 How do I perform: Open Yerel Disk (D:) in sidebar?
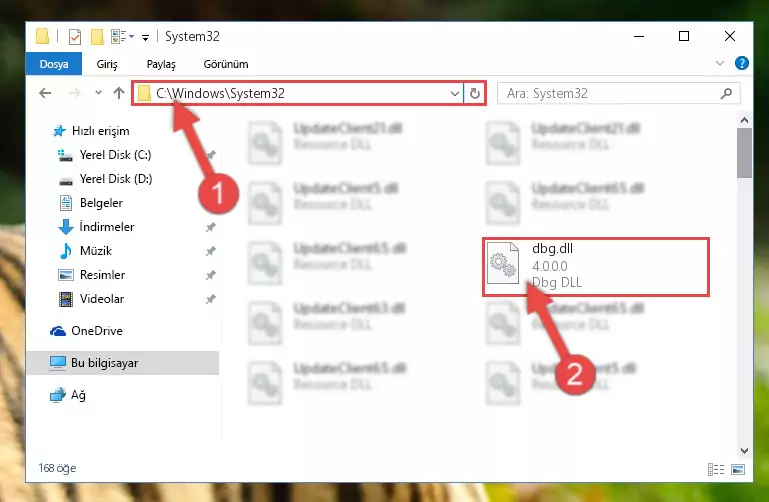tap(116, 179)
